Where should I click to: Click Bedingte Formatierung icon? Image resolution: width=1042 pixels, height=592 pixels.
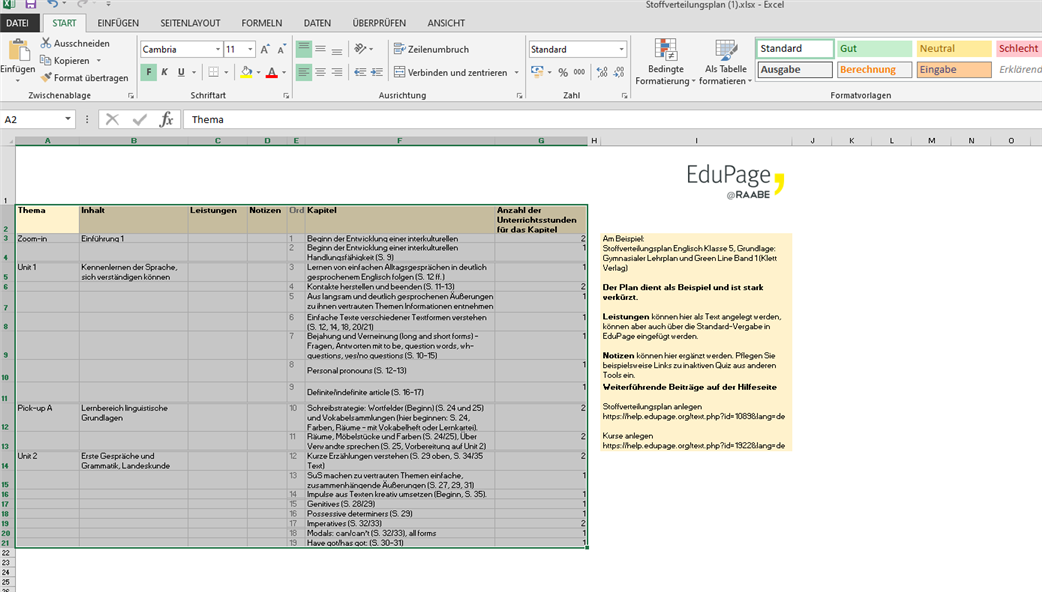[x=665, y=49]
